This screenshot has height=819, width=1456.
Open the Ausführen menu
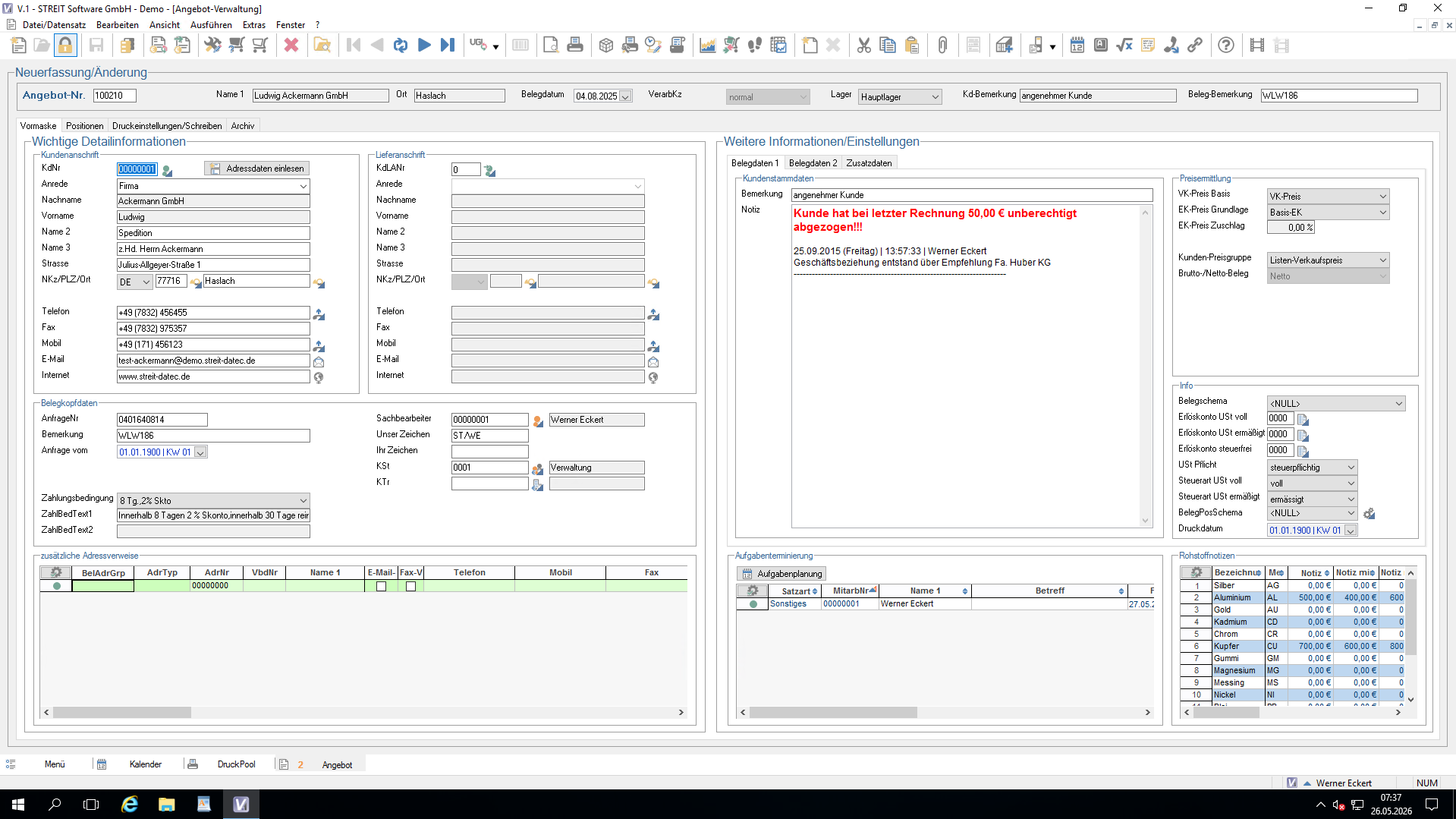coord(211,25)
